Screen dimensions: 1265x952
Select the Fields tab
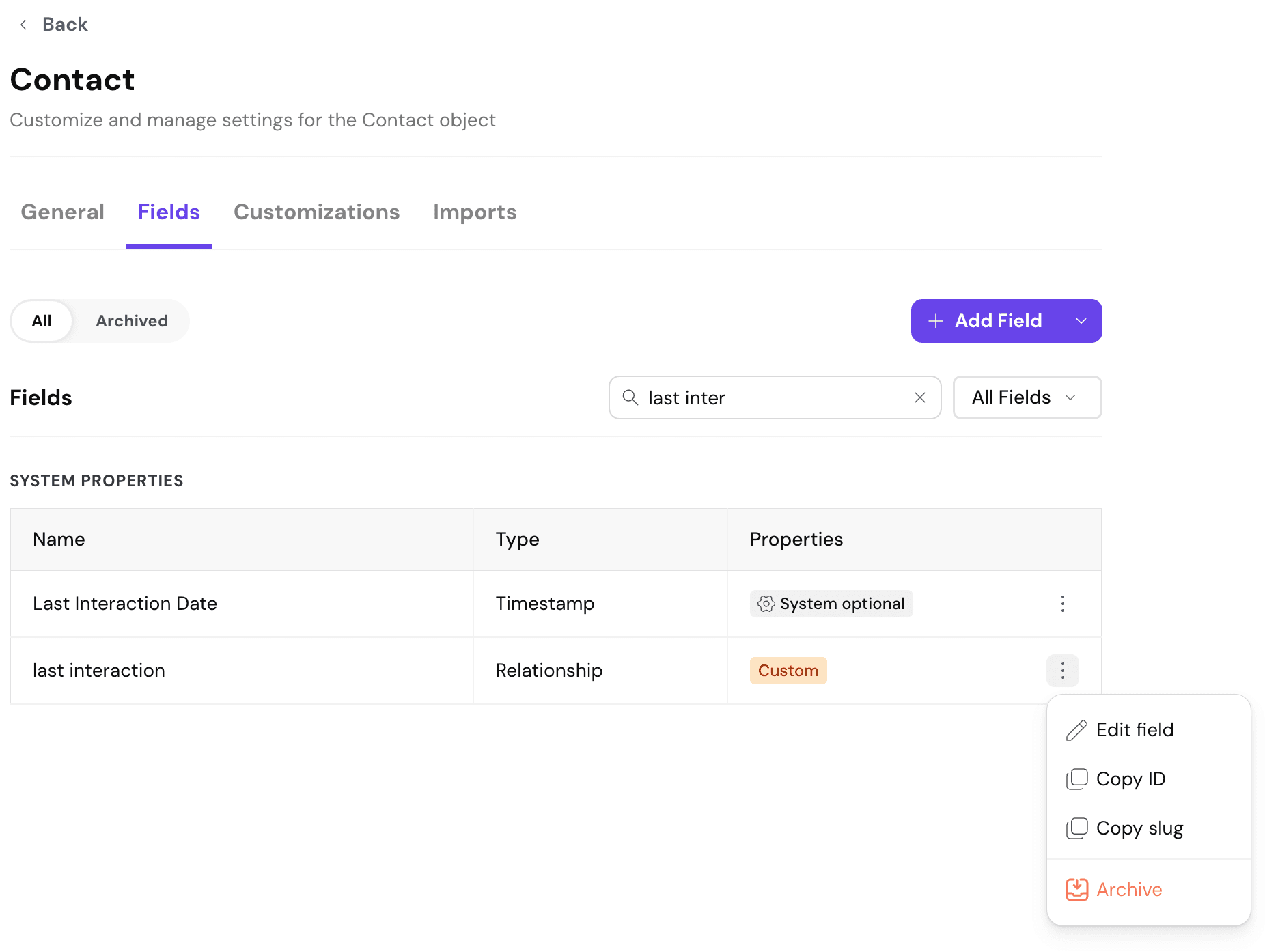tap(169, 212)
